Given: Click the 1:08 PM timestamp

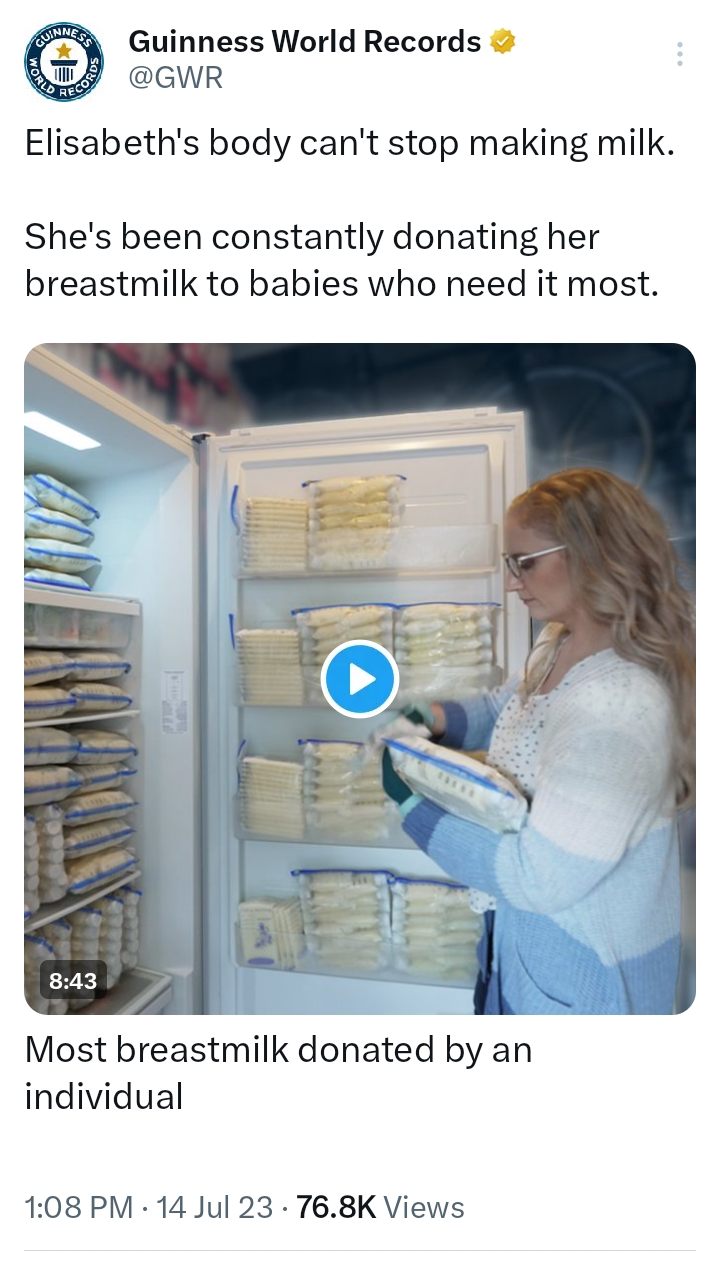Looking at the screenshot, I should pos(79,1207).
